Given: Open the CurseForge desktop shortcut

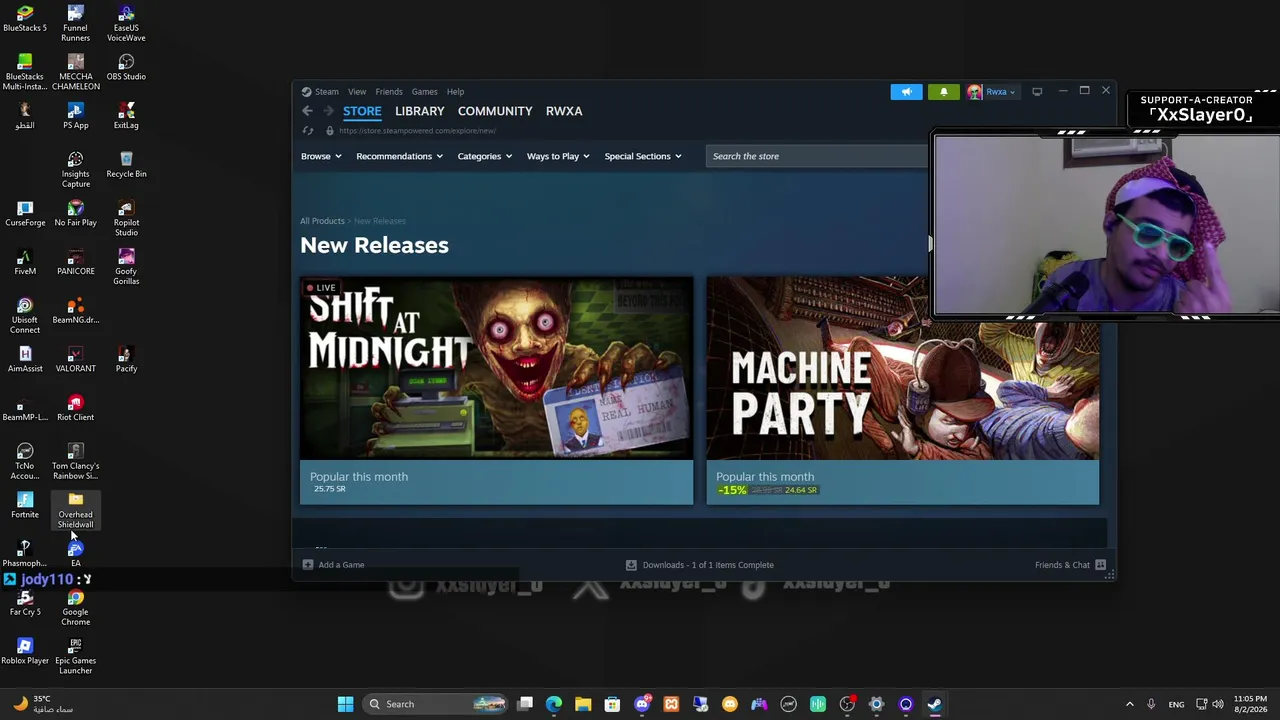Looking at the screenshot, I should pyautogui.click(x=25, y=213).
